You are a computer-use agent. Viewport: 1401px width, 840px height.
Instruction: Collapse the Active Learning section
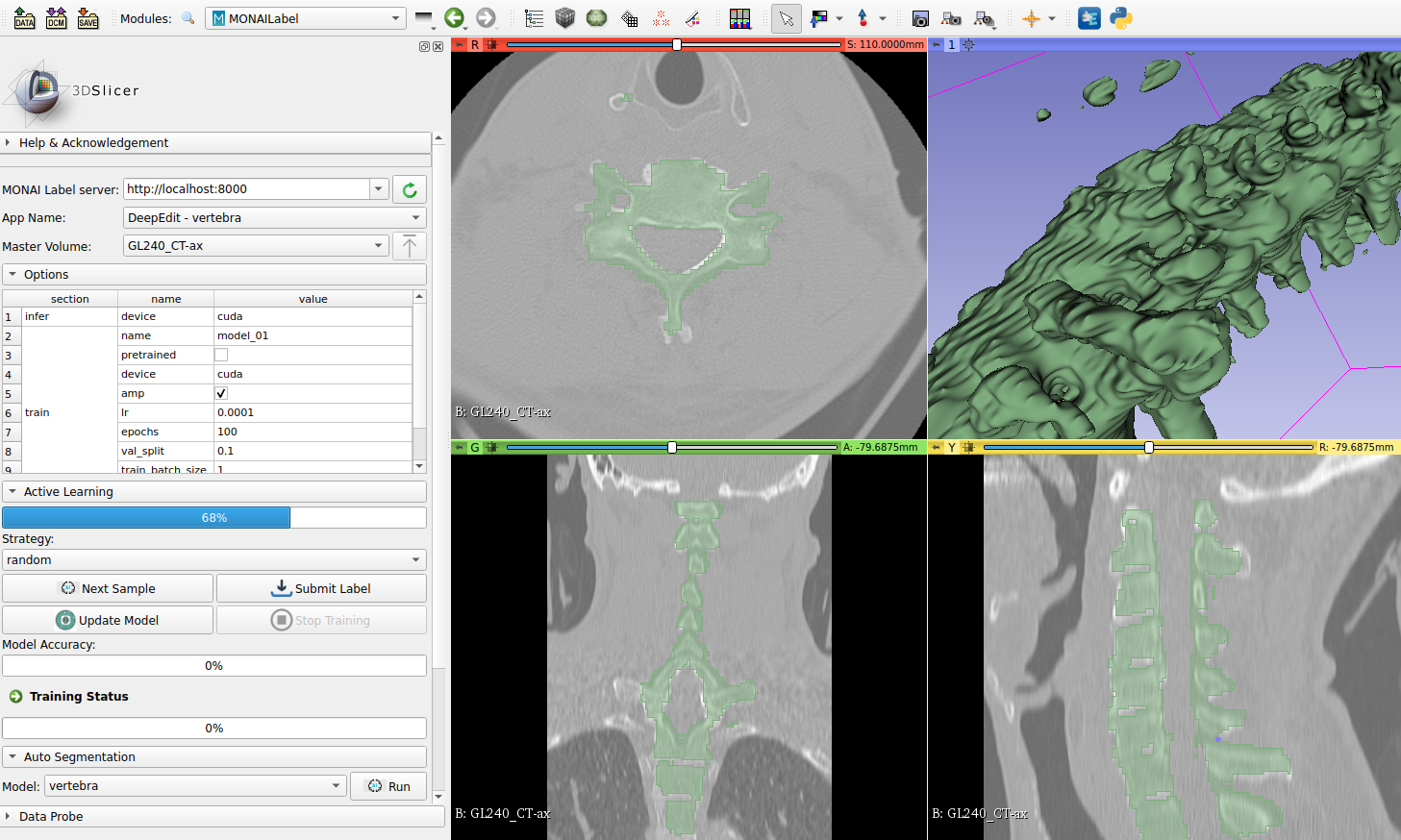tap(213, 491)
